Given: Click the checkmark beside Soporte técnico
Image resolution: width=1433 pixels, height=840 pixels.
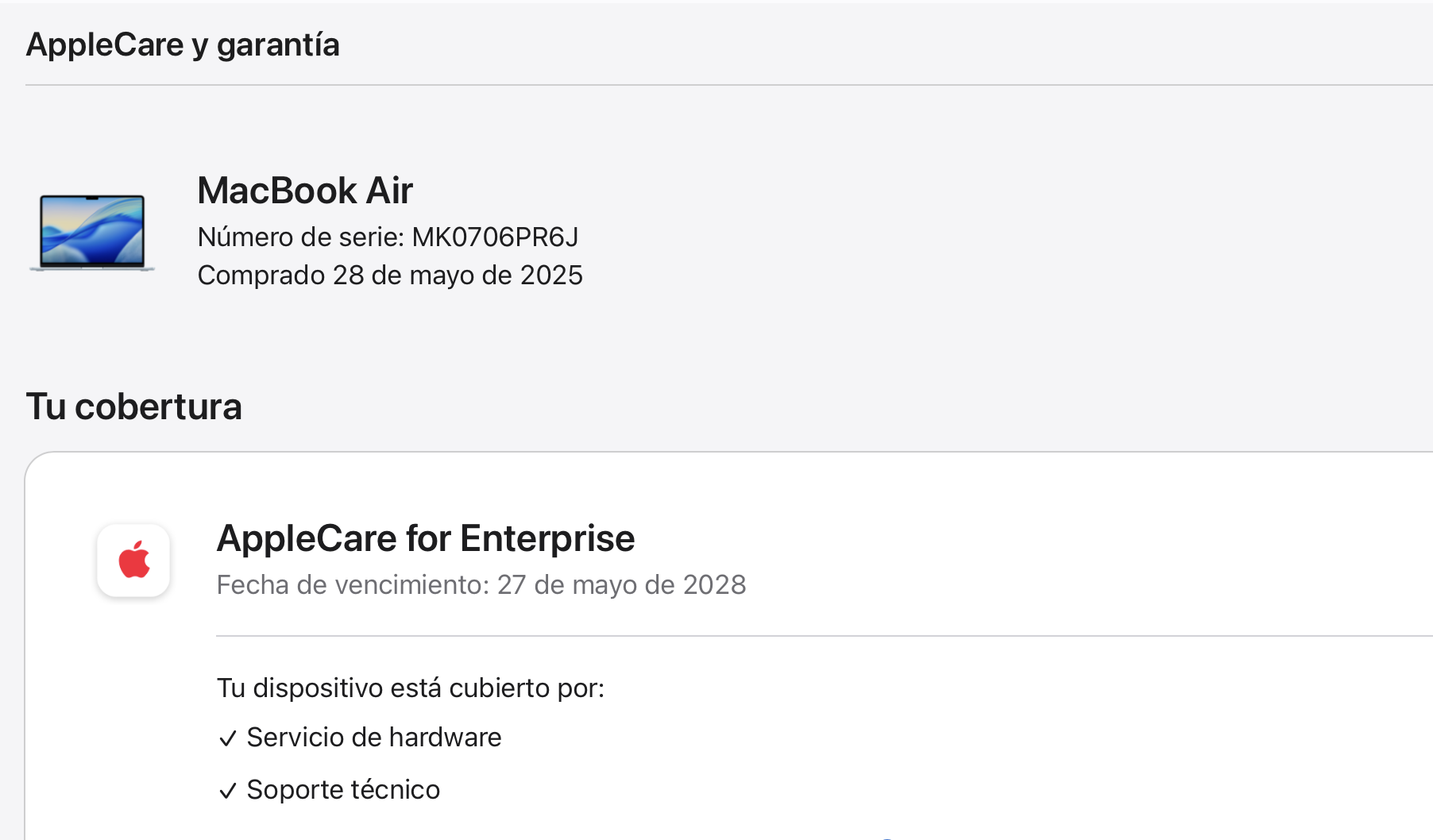Looking at the screenshot, I should [x=228, y=791].
